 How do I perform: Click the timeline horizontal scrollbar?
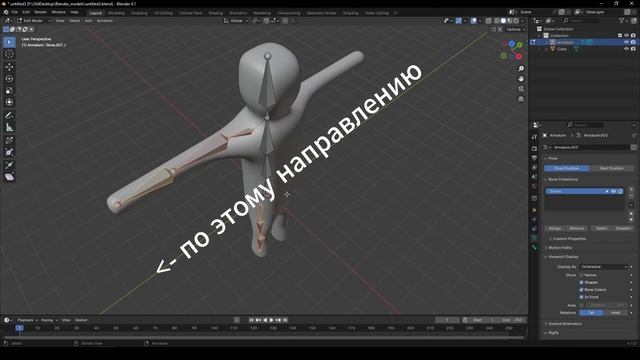[x=263, y=338]
